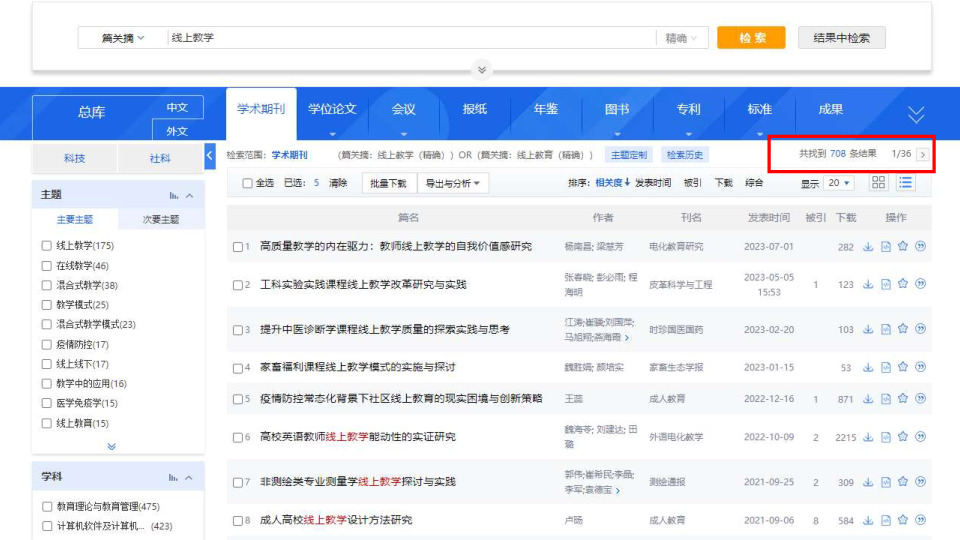Viewport: 960px width, 540px height.
Task: Open 检索历史 link
Action: (684, 155)
